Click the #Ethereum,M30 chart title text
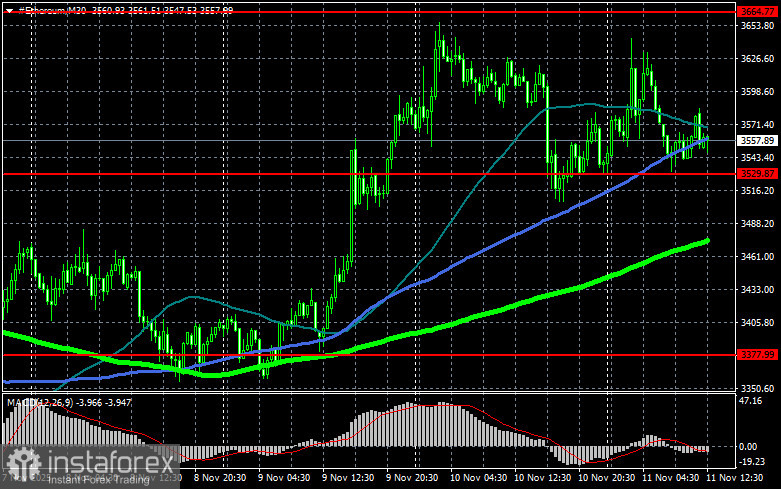This screenshot has width=781, height=489. (x=53, y=10)
